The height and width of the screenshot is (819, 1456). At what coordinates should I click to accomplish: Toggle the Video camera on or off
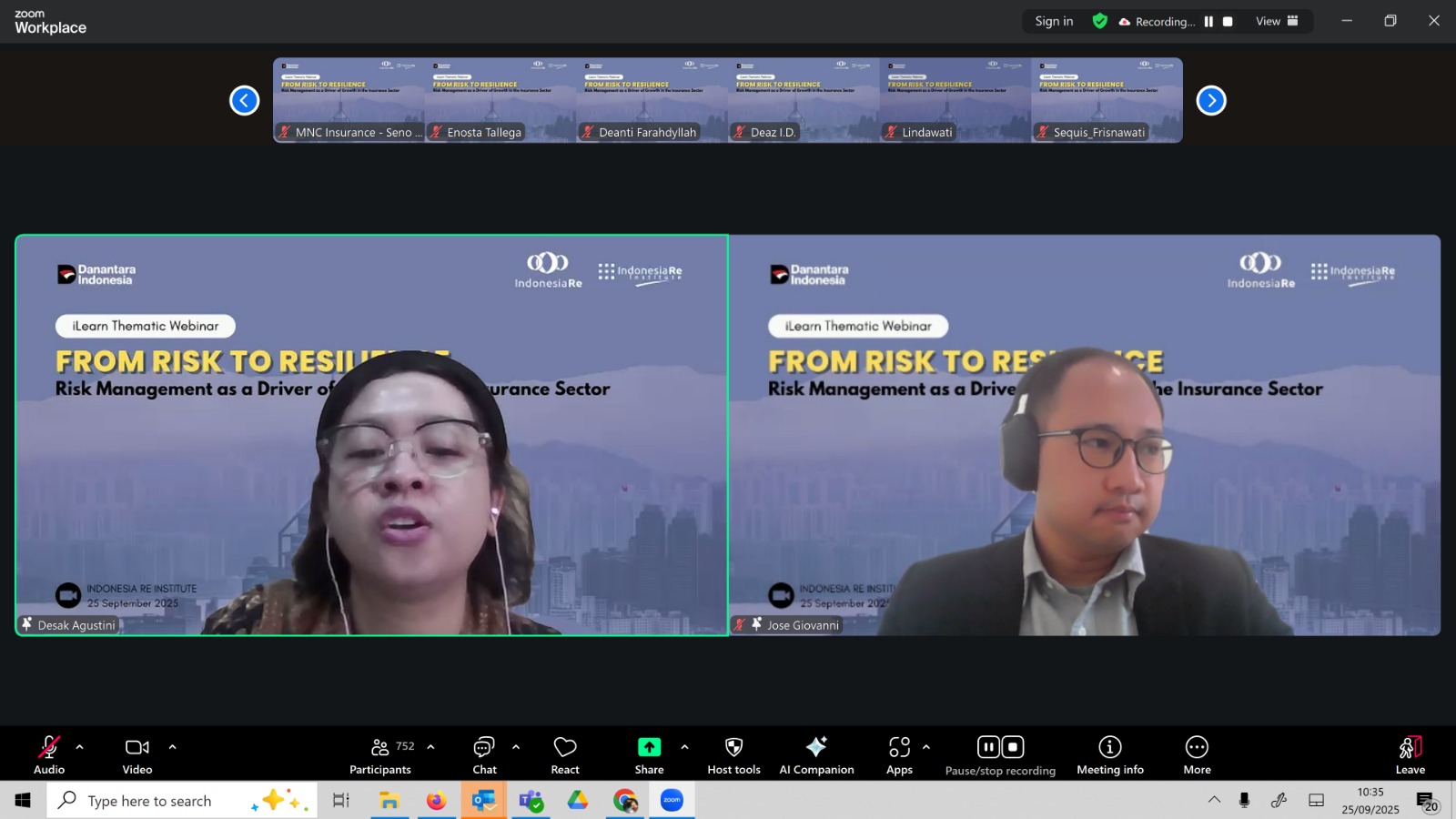click(x=137, y=755)
